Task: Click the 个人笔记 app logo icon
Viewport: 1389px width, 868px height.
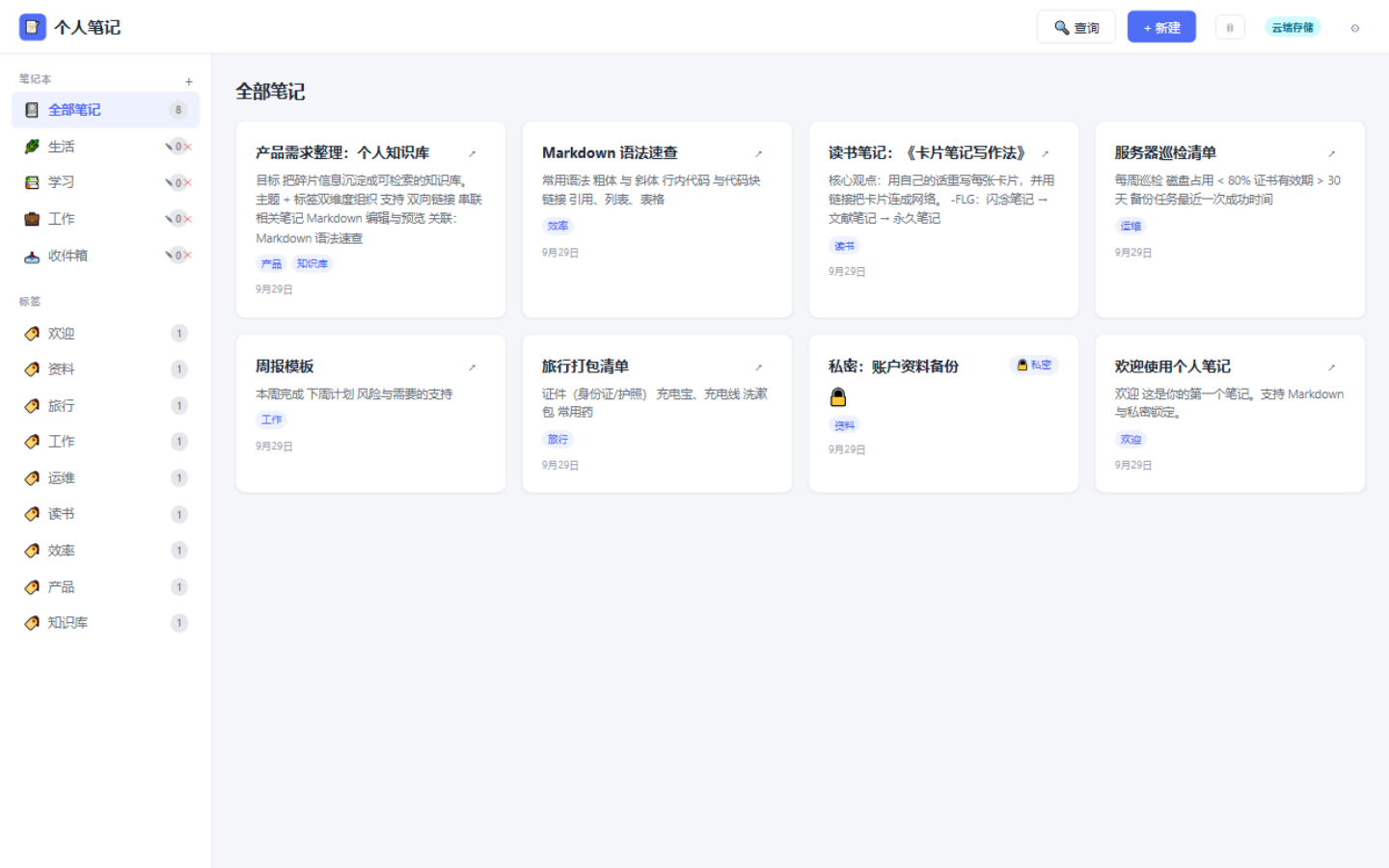Action: 33,27
